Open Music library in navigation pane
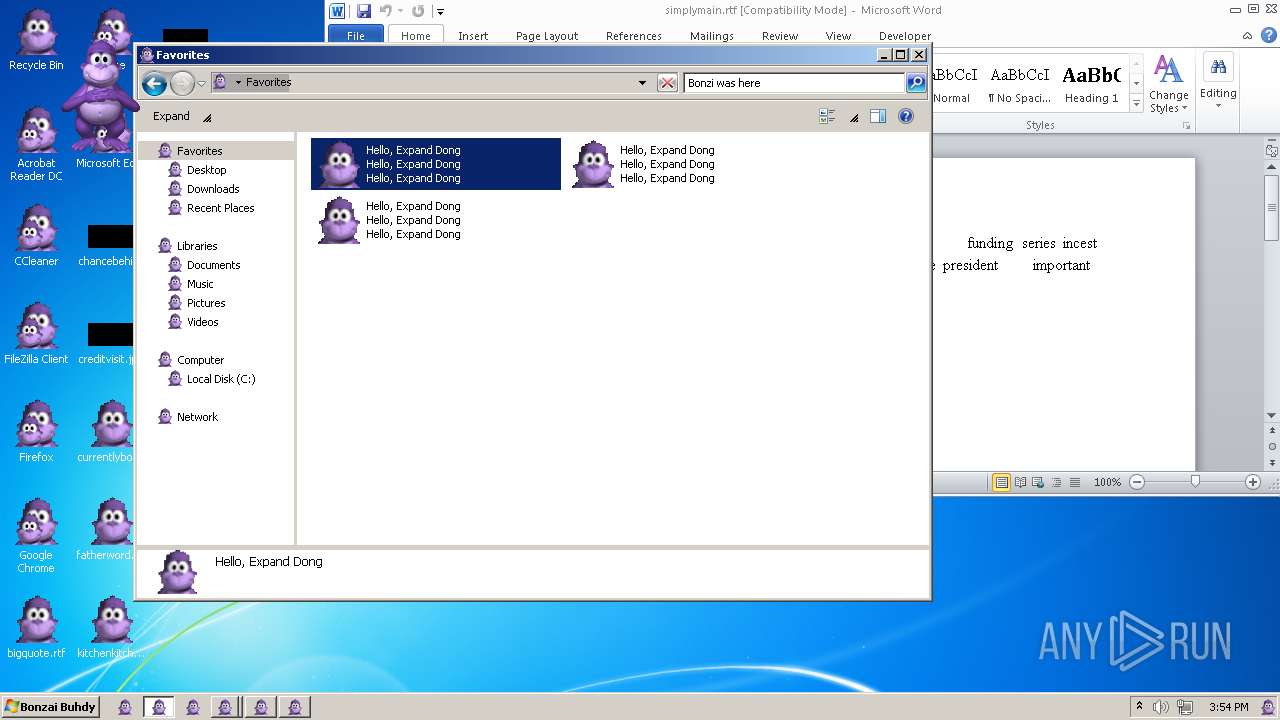The height and width of the screenshot is (720, 1280). [x=200, y=284]
